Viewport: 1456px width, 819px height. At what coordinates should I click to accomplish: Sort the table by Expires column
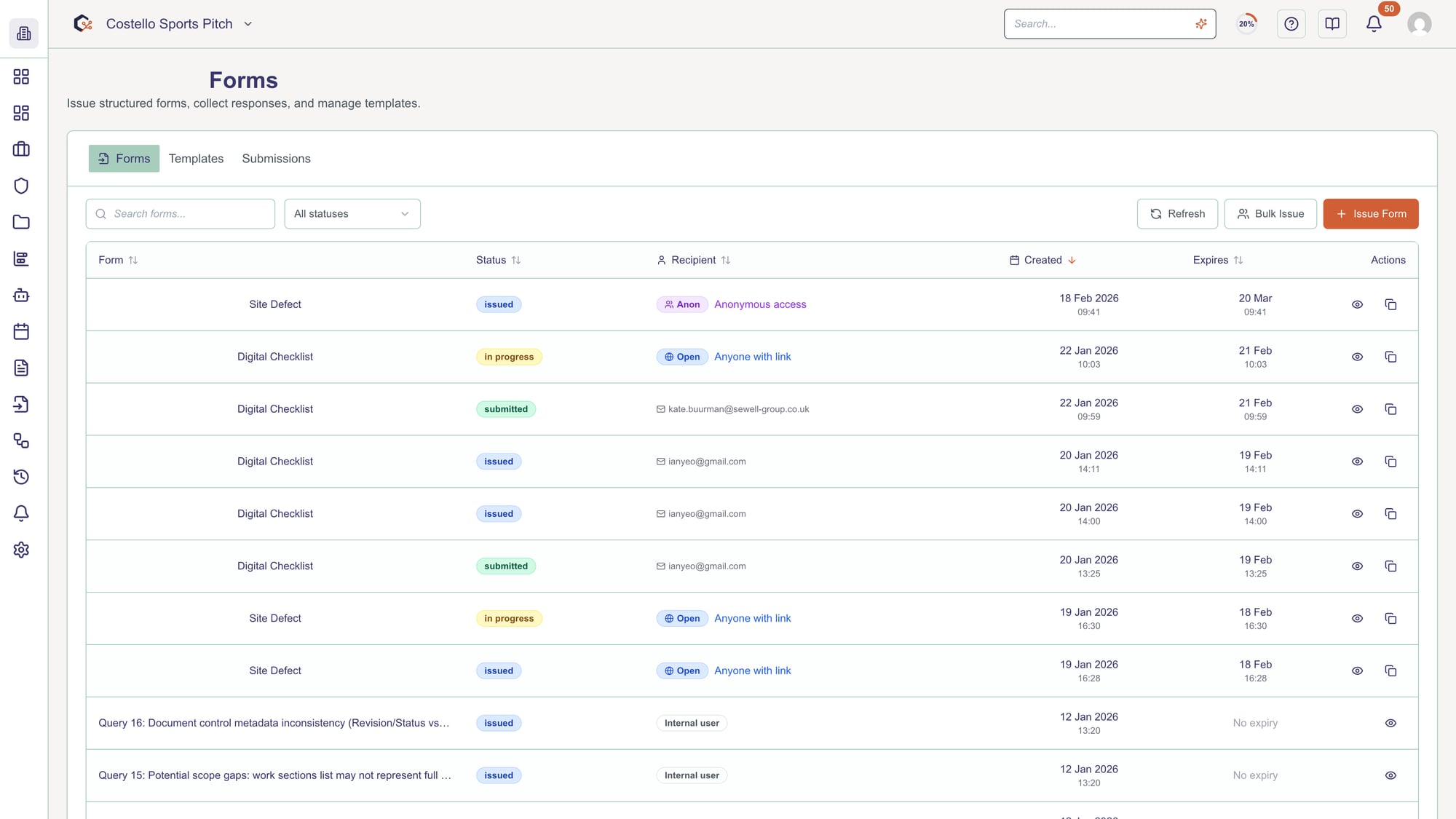[x=1217, y=260]
